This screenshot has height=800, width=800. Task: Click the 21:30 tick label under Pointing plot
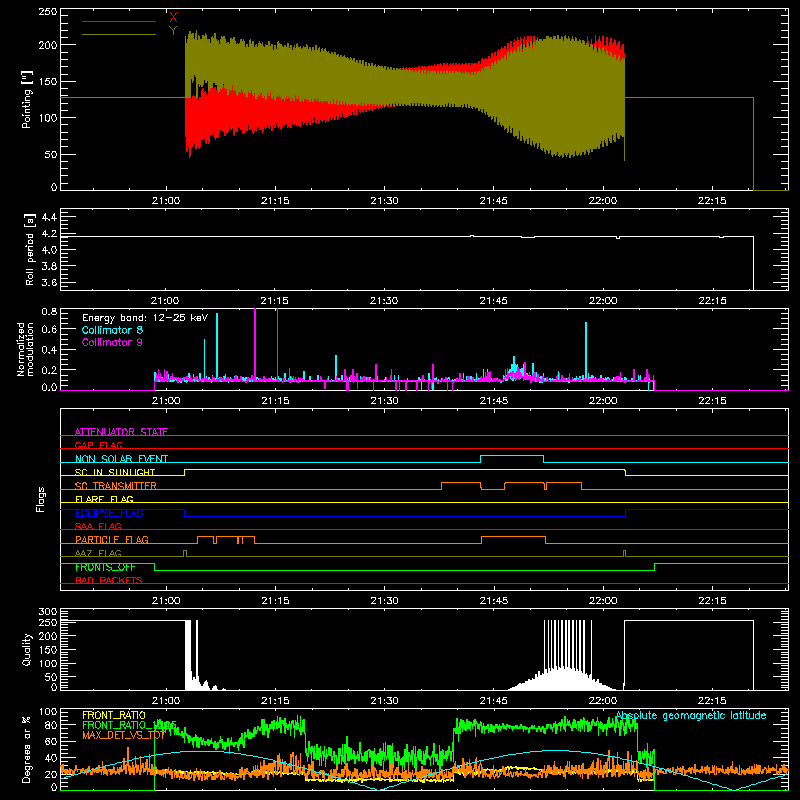click(384, 201)
